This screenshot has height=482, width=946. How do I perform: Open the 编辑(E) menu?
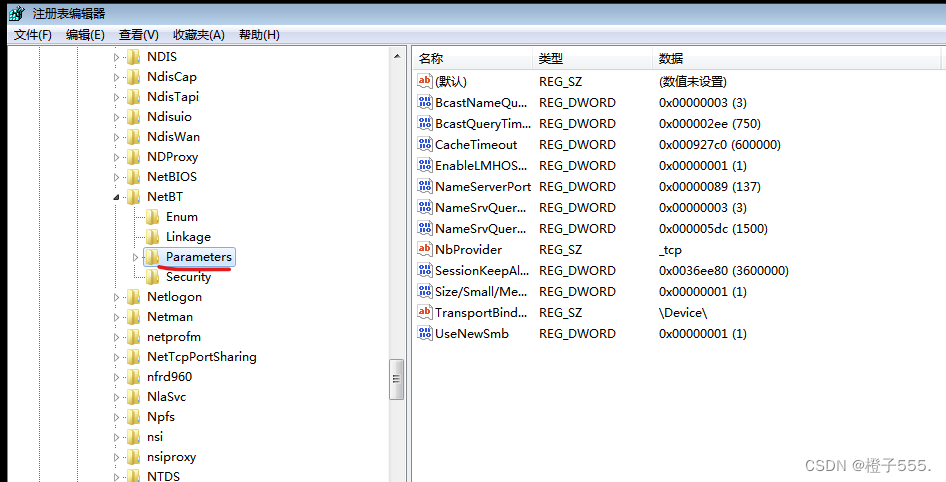pos(85,34)
